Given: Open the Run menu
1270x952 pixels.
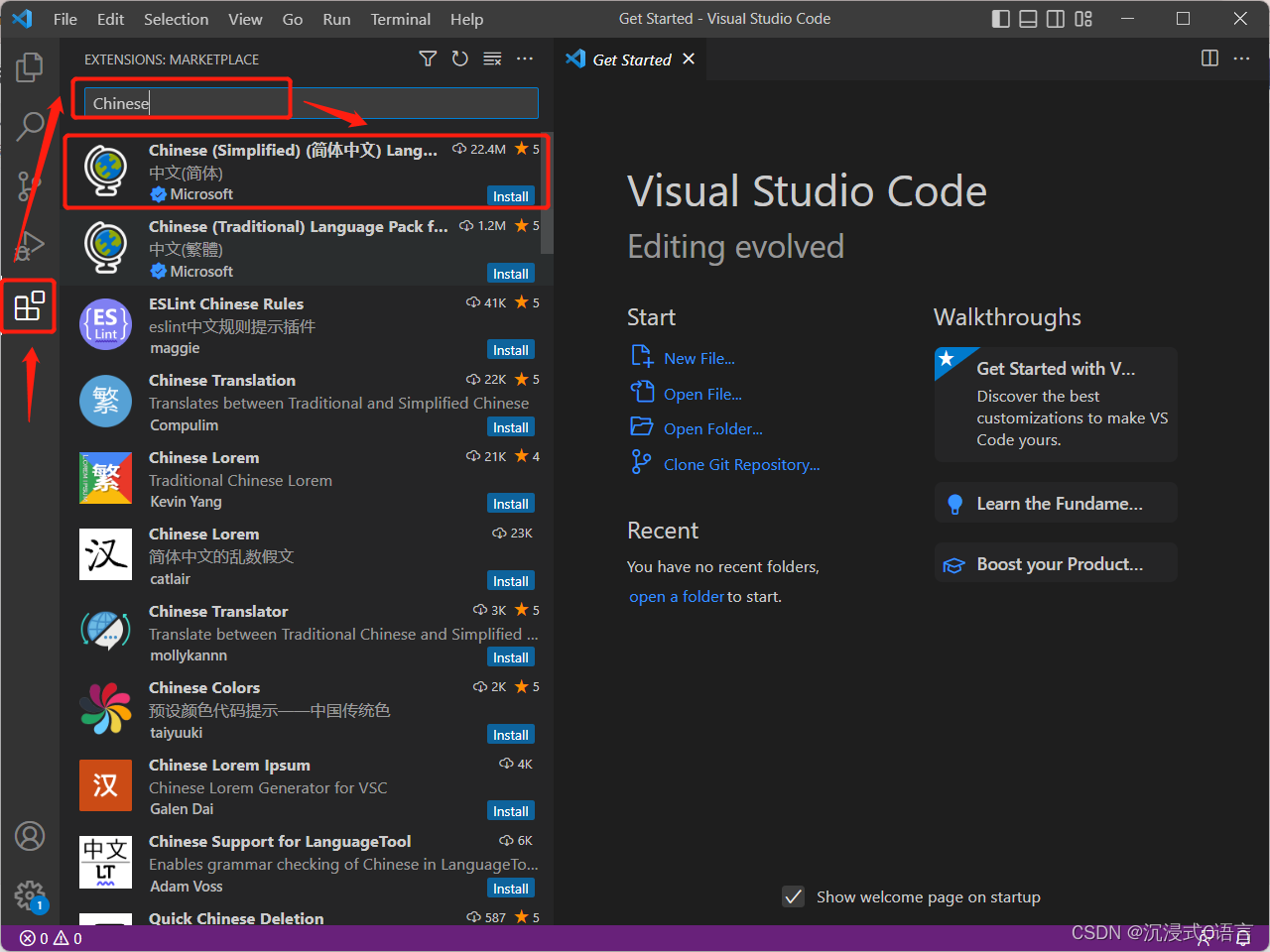Looking at the screenshot, I should point(336,19).
